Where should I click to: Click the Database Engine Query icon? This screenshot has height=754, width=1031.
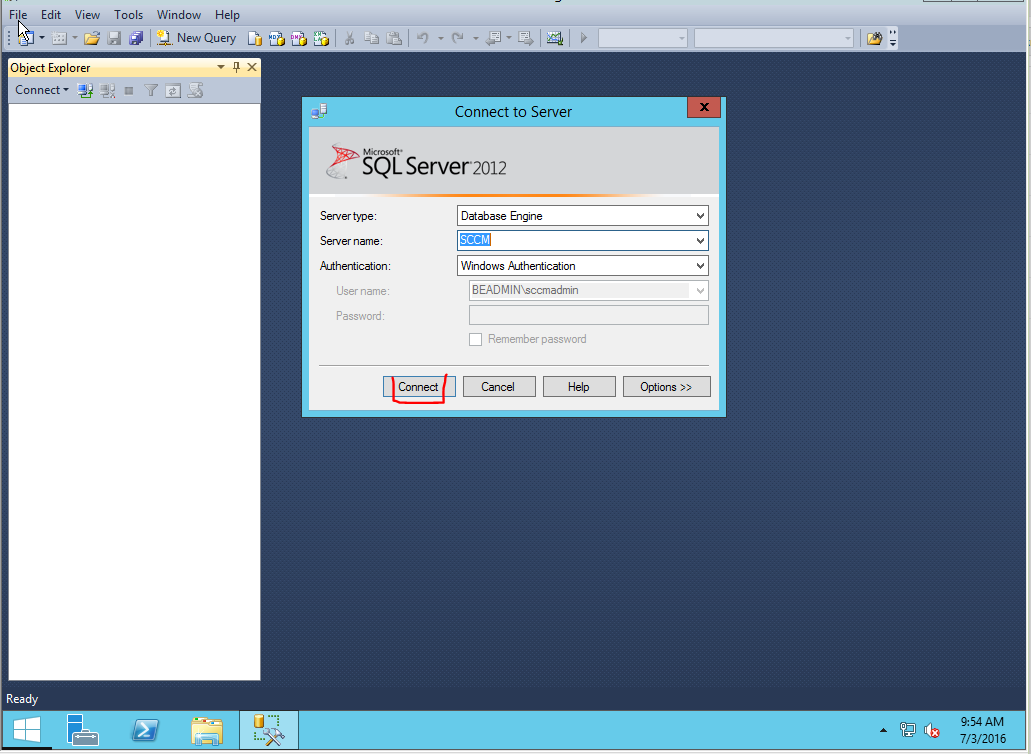[x=254, y=38]
